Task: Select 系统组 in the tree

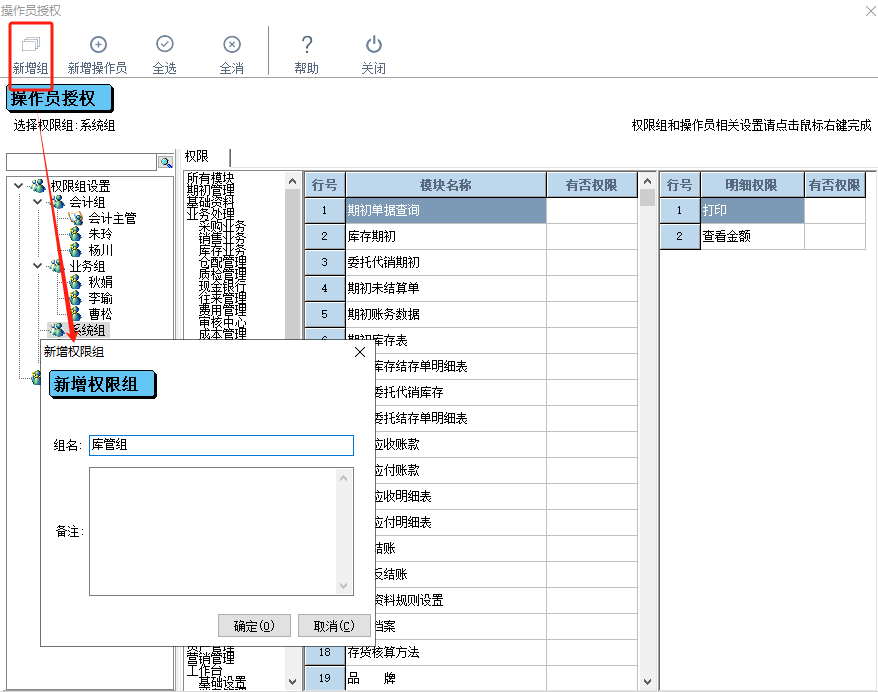Action: pyautogui.click(x=86, y=330)
